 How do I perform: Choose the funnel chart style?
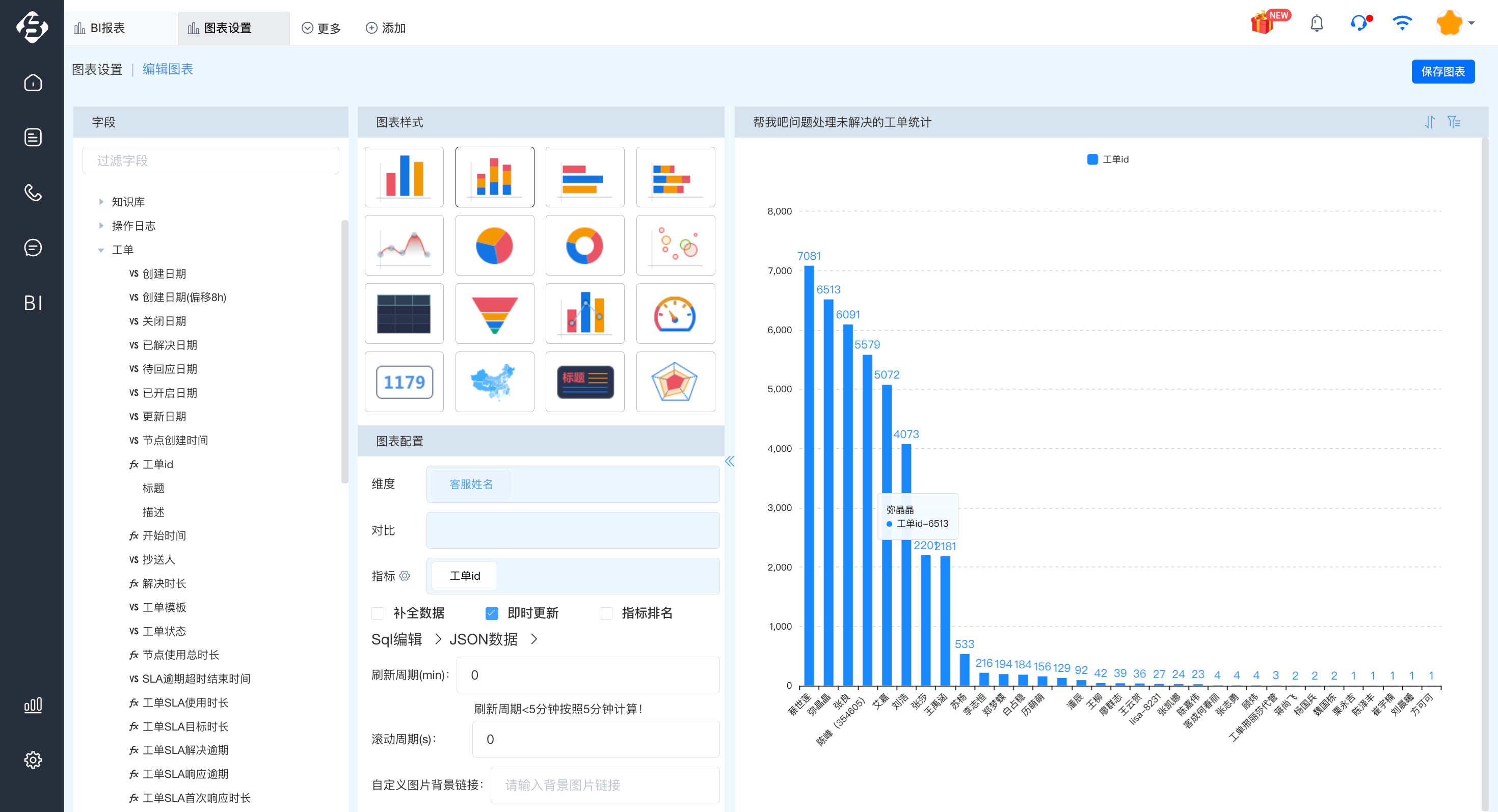pos(494,314)
